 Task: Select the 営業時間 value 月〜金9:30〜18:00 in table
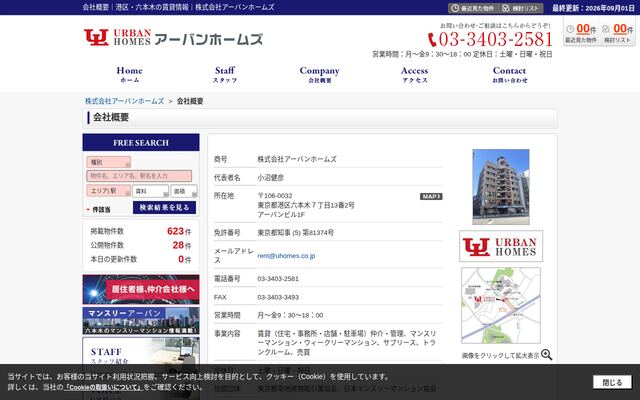click(x=290, y=315)
